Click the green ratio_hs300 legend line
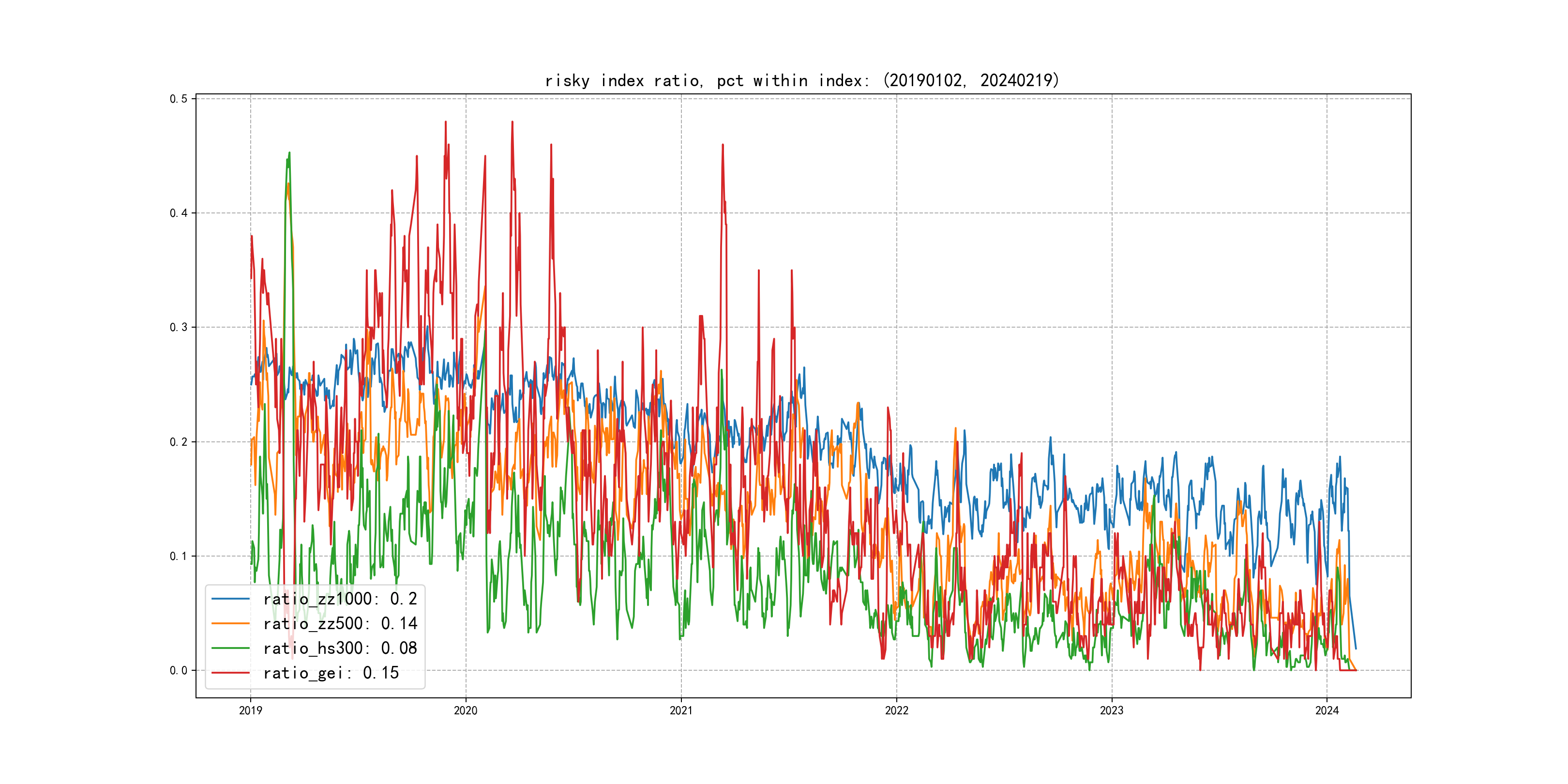Screen dimensions: 1568x784 pos(230,648)
